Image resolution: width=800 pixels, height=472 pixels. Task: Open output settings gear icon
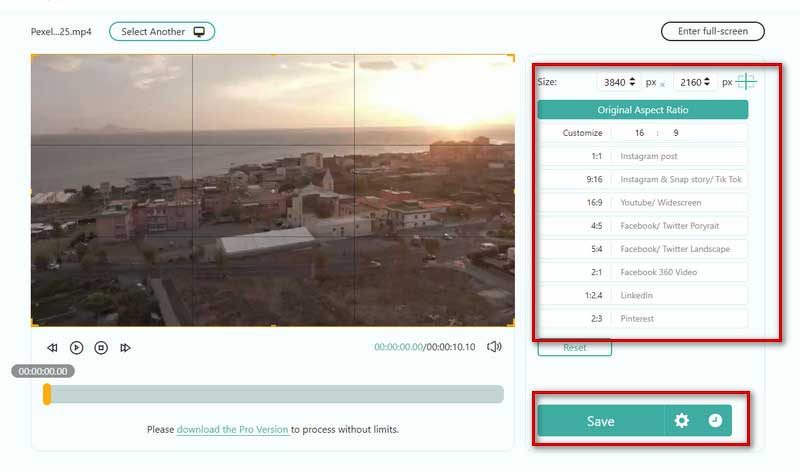point(682,421)
